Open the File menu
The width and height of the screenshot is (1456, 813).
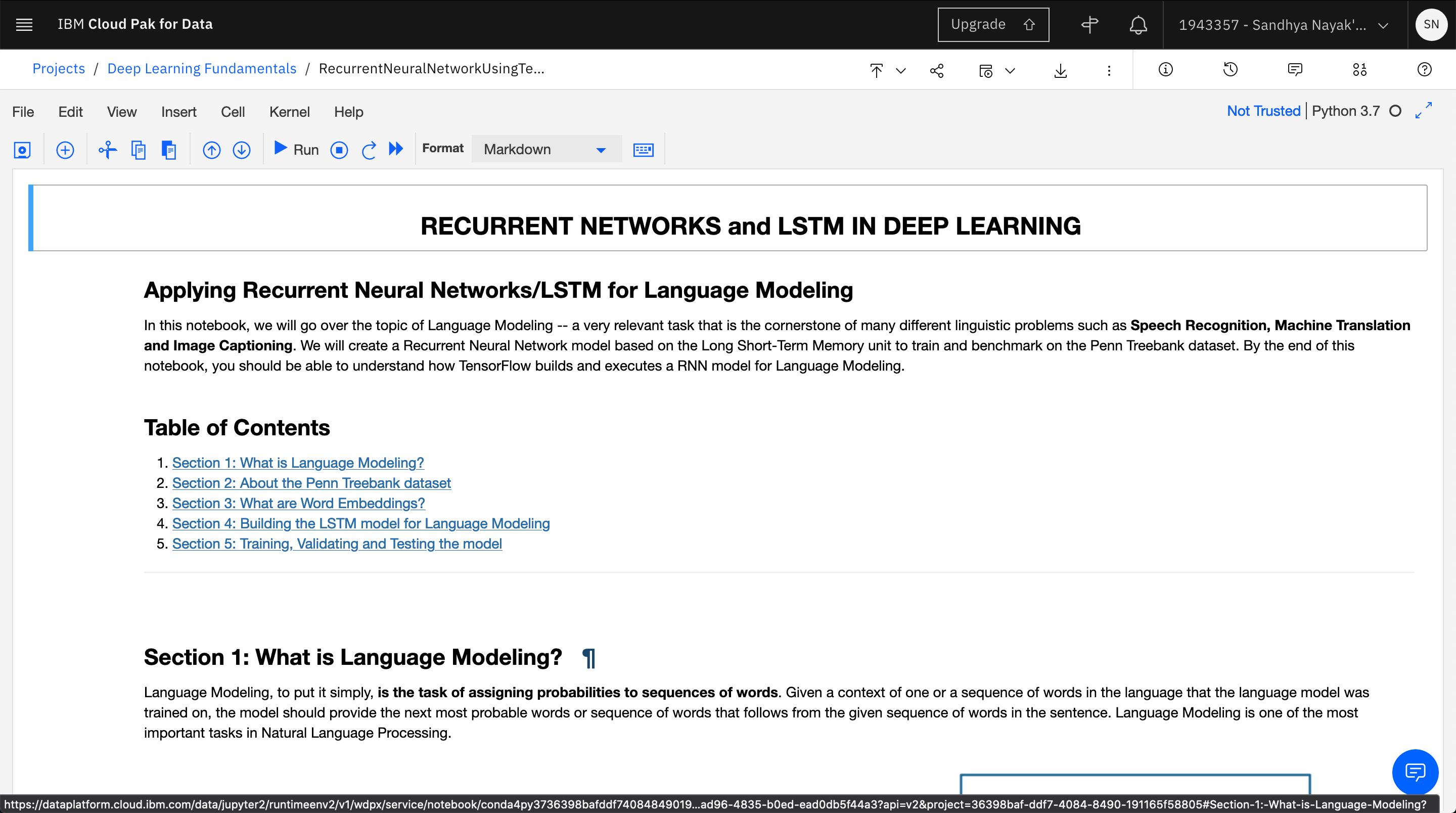pos(22,112)
